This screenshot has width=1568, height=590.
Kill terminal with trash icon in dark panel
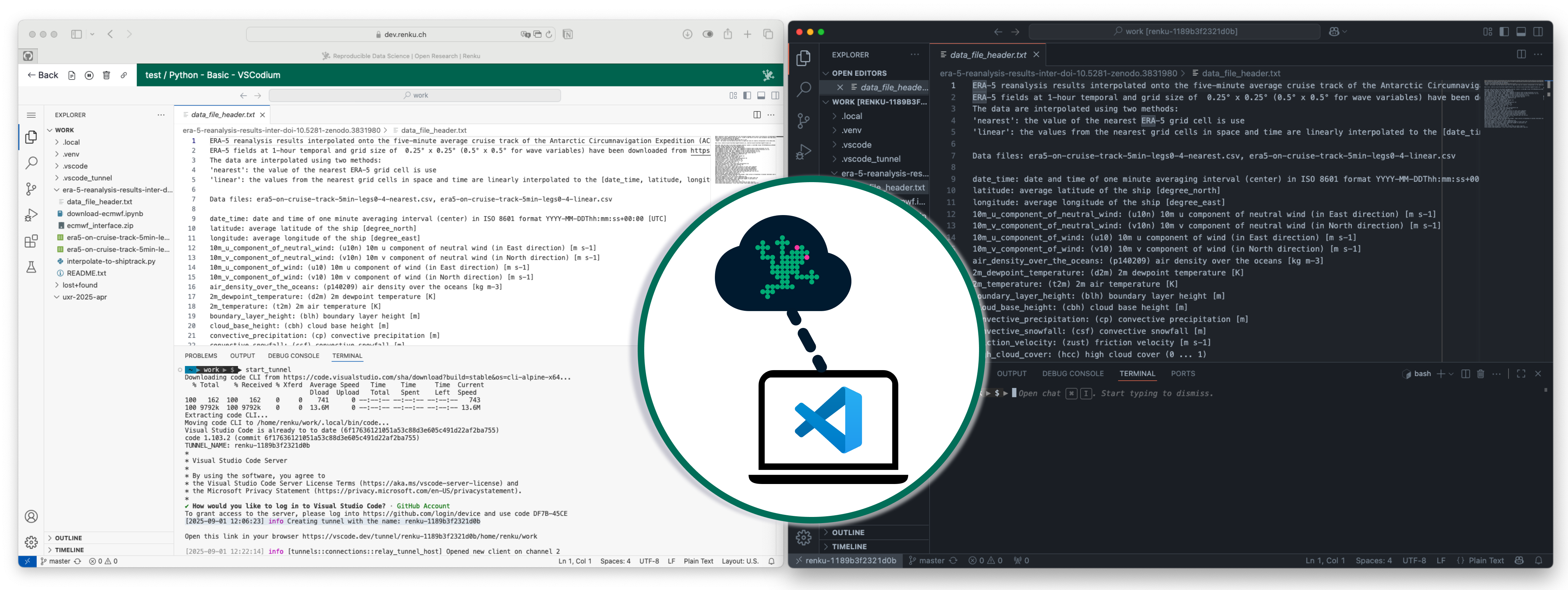1480,374
